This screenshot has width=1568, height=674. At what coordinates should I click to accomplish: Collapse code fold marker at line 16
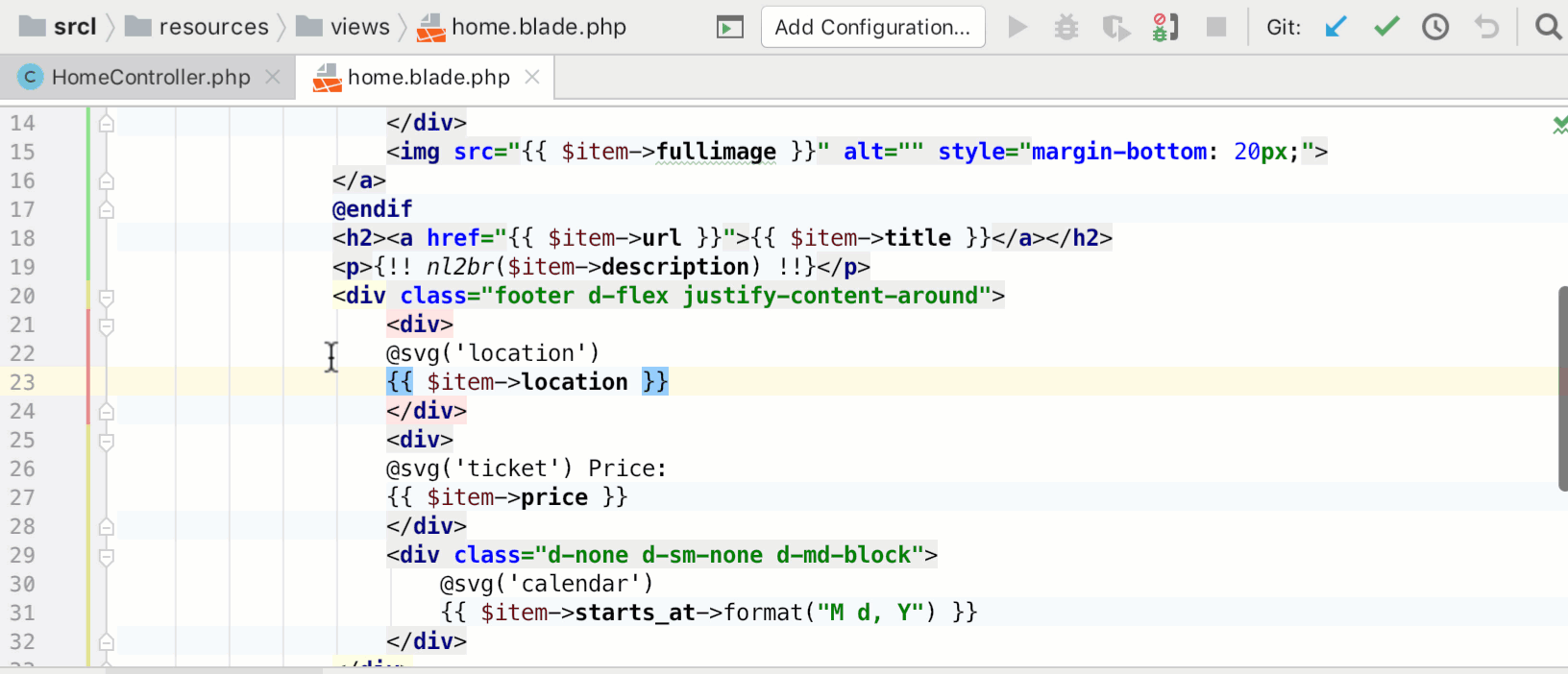[x=107, y=181]
